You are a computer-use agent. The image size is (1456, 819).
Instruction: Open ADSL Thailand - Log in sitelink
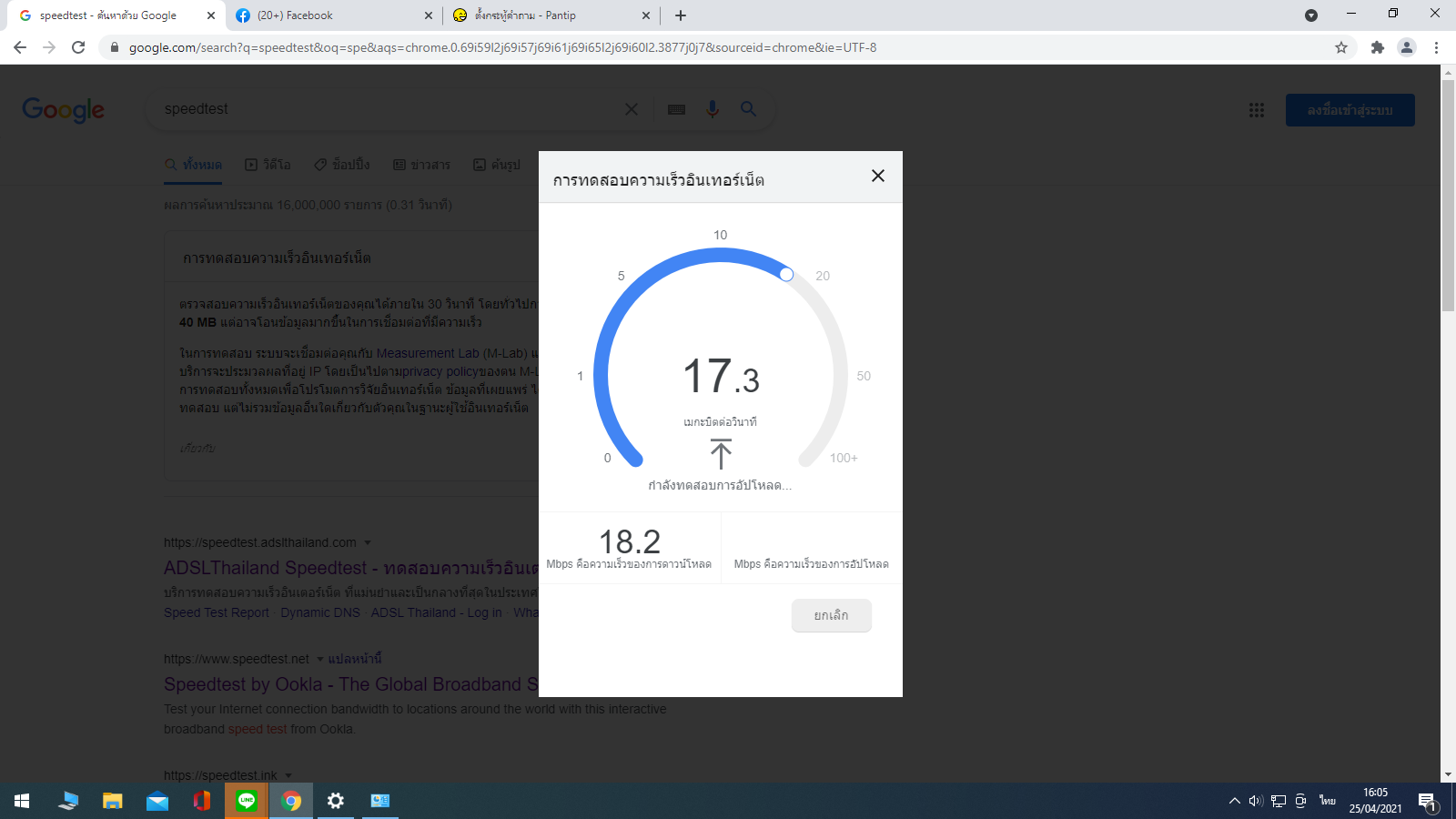click(436, 612)
